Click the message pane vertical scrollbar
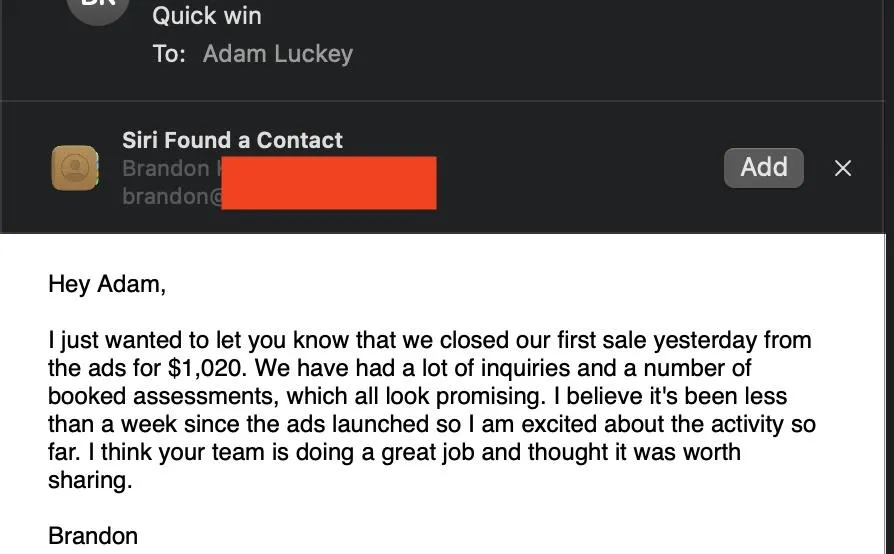 point(889,393)
